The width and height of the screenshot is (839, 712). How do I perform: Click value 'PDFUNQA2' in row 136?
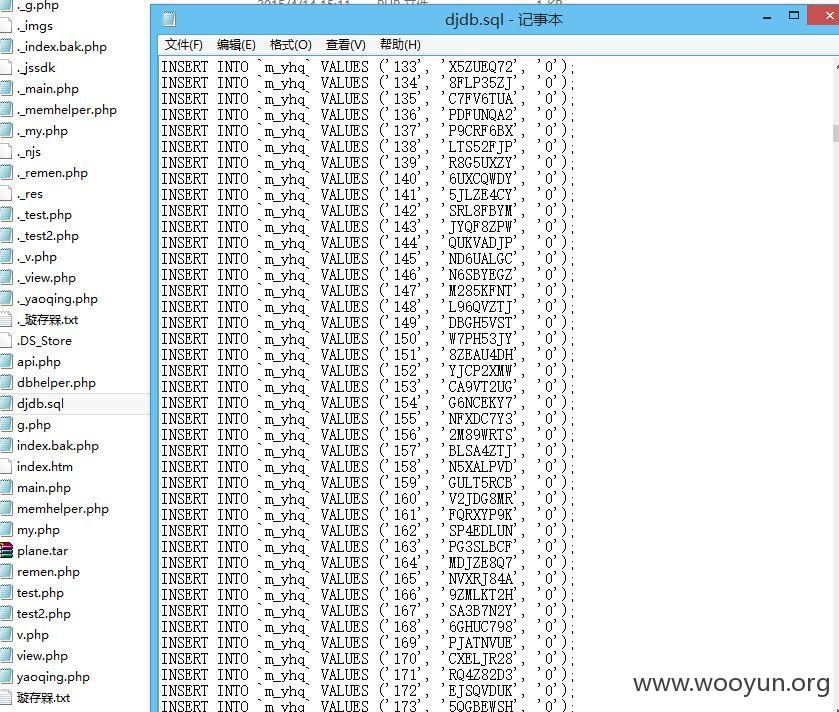(x=481, y=115)
